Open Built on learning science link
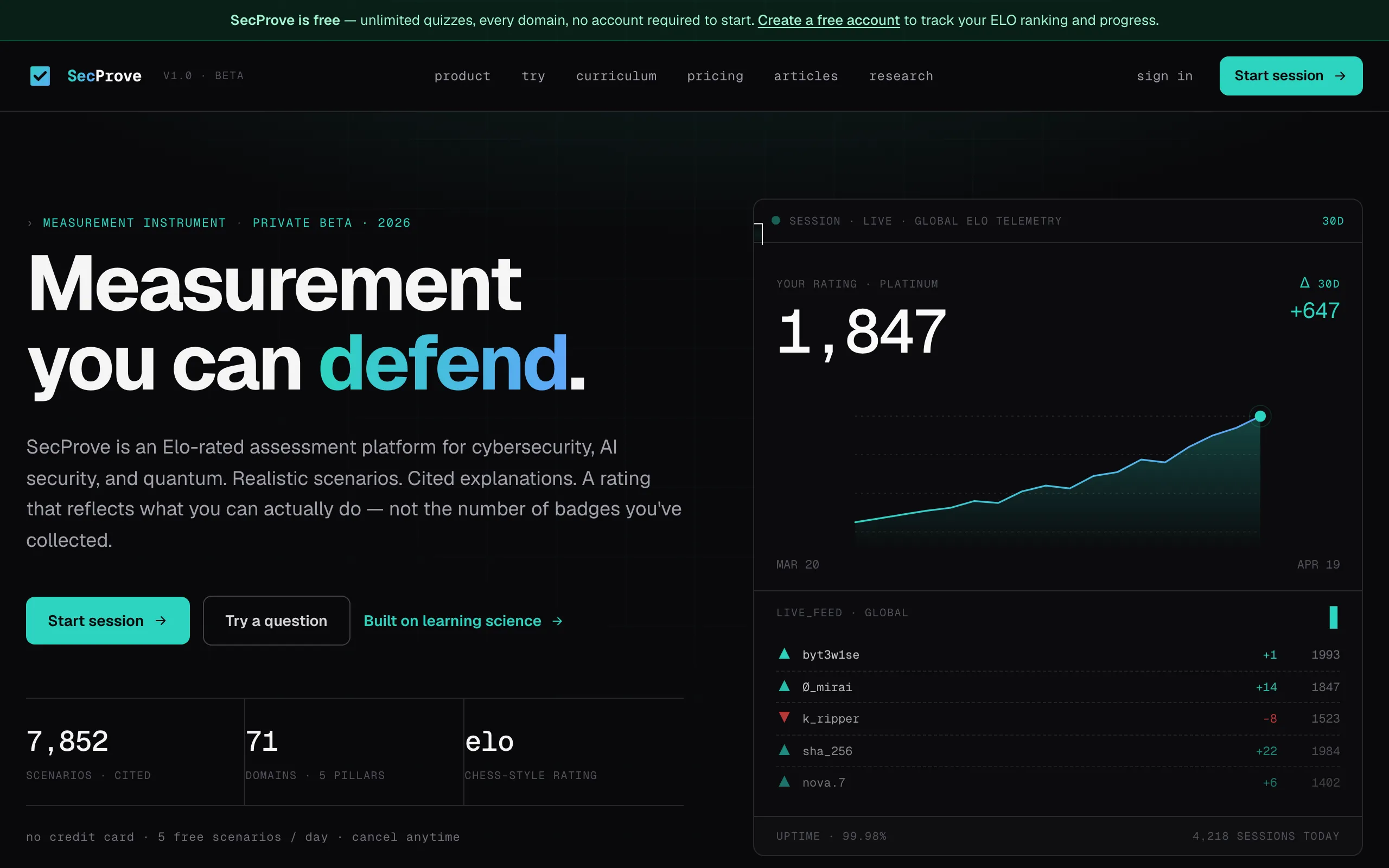 [463, 621]
